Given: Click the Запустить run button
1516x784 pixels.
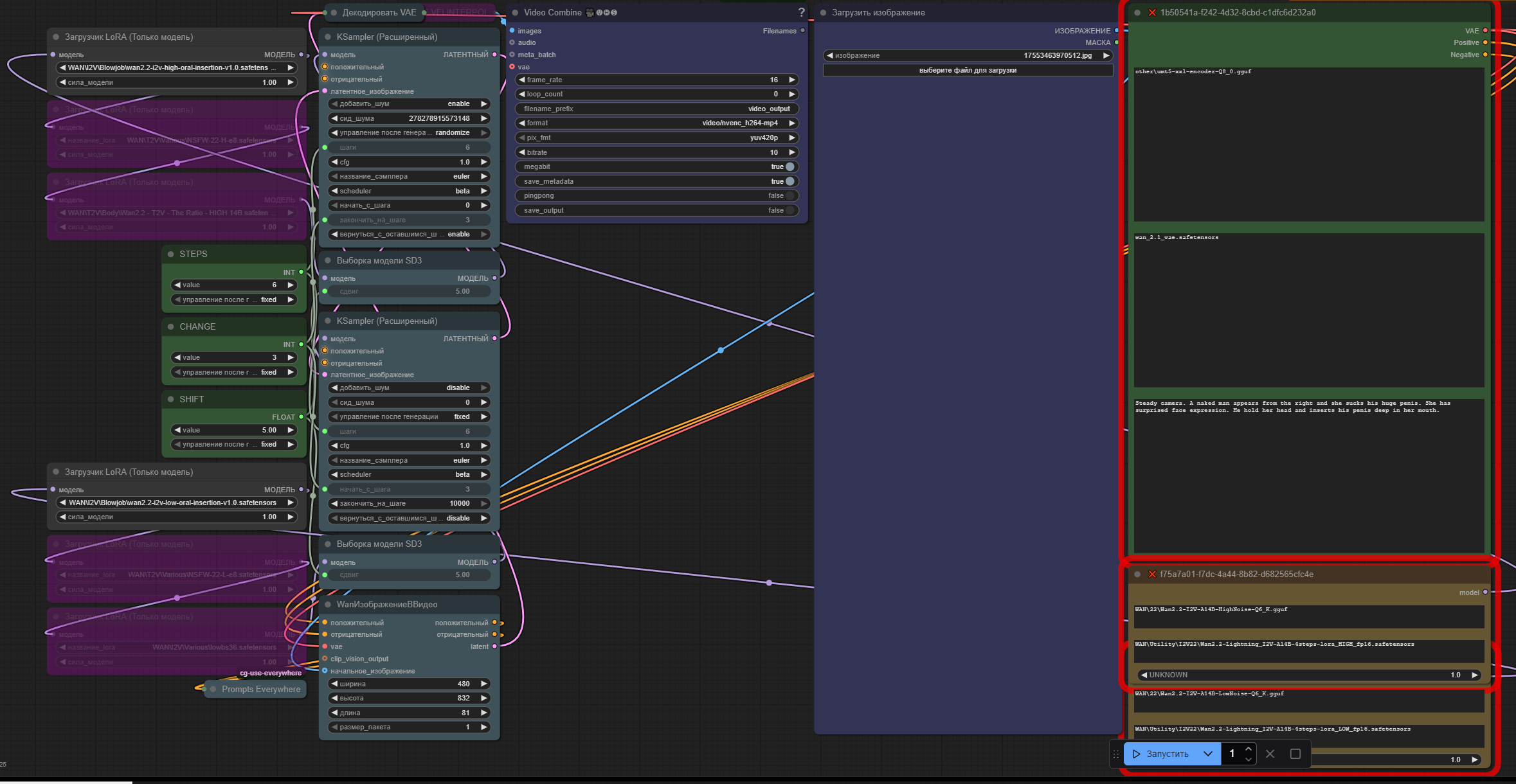Looking at the screenshot, I should [1161, 754].
